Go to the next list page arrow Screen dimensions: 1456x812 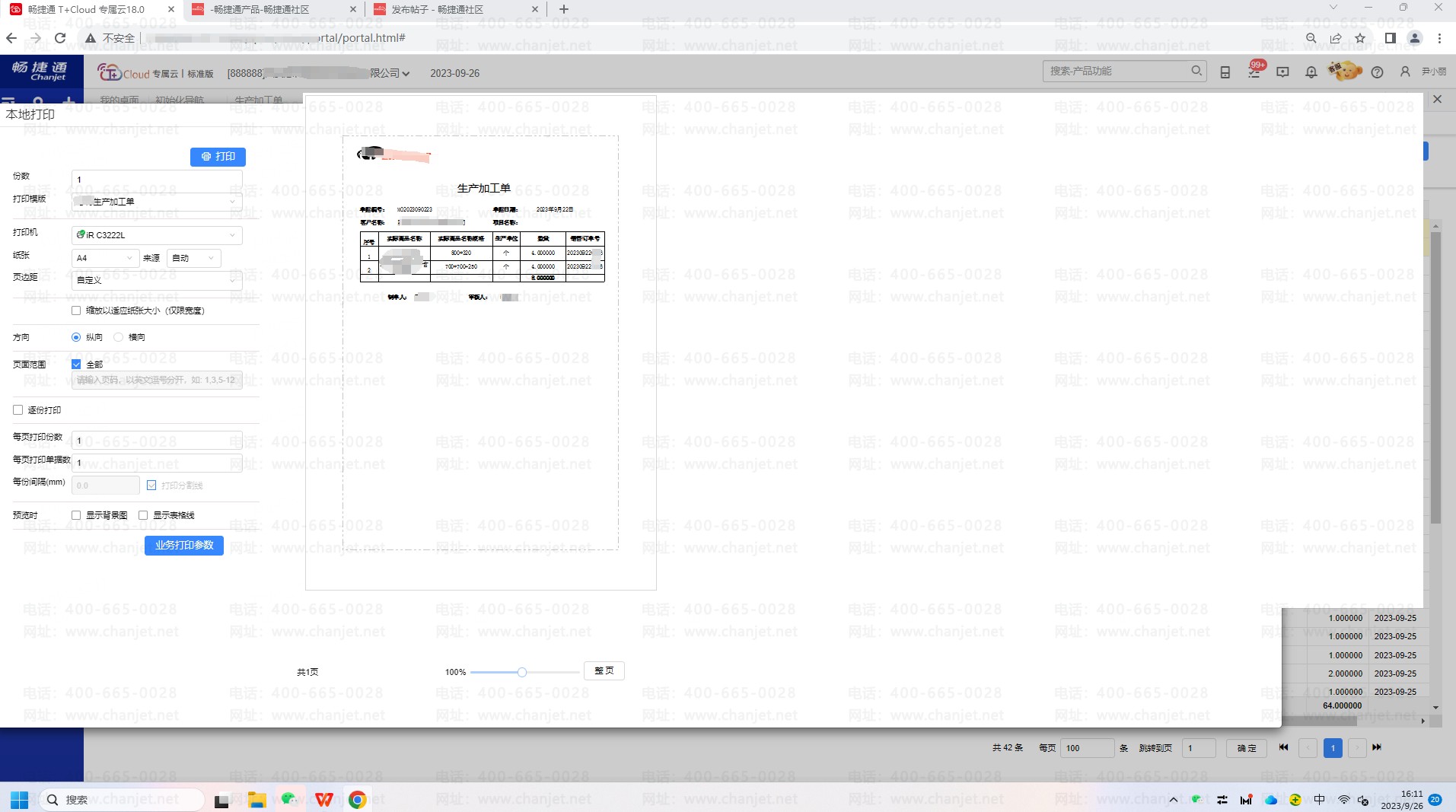tap(1356, 748)
